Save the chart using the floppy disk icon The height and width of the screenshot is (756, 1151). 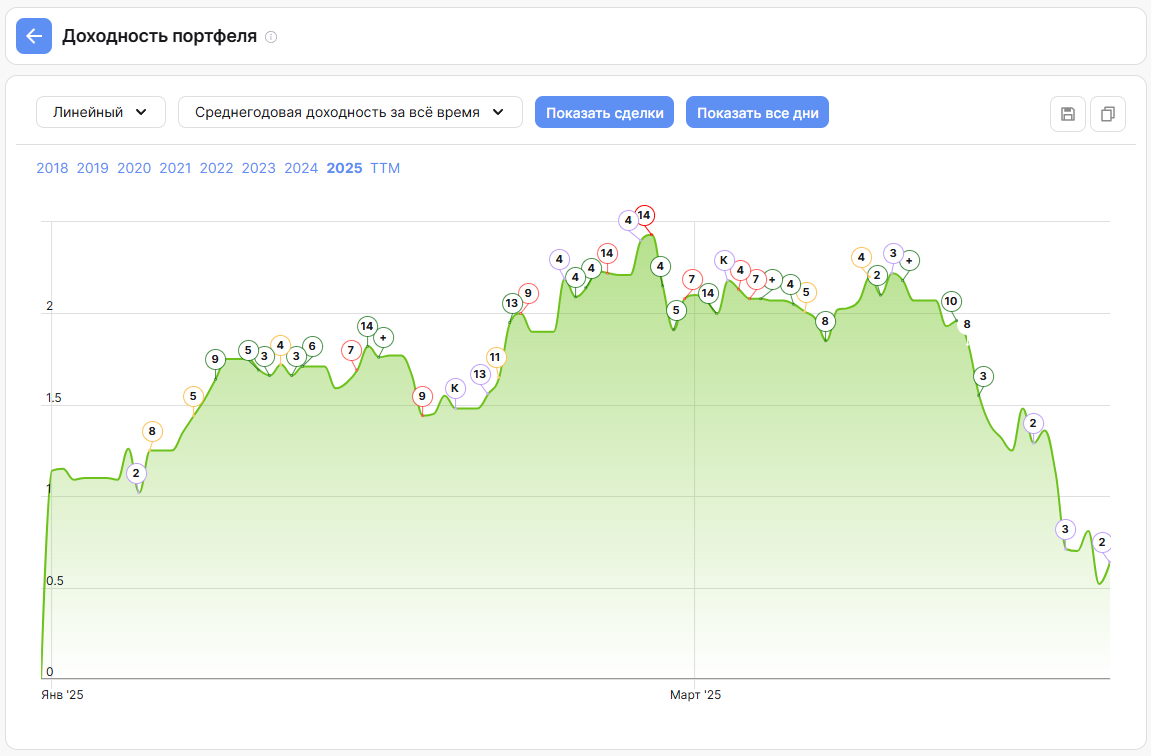1068,114
